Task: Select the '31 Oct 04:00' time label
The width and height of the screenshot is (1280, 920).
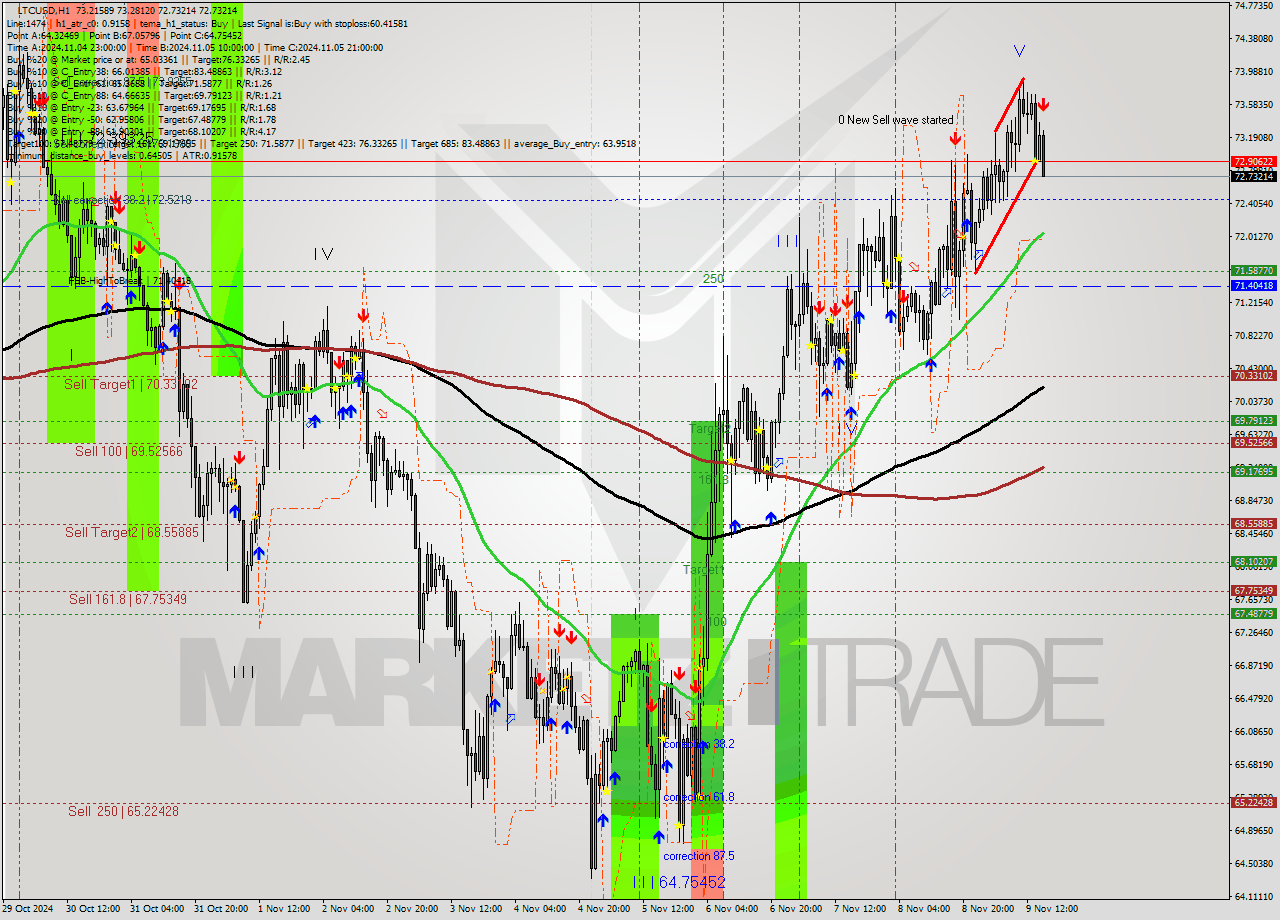Action: pyautogui.click(x=156, y=910)
